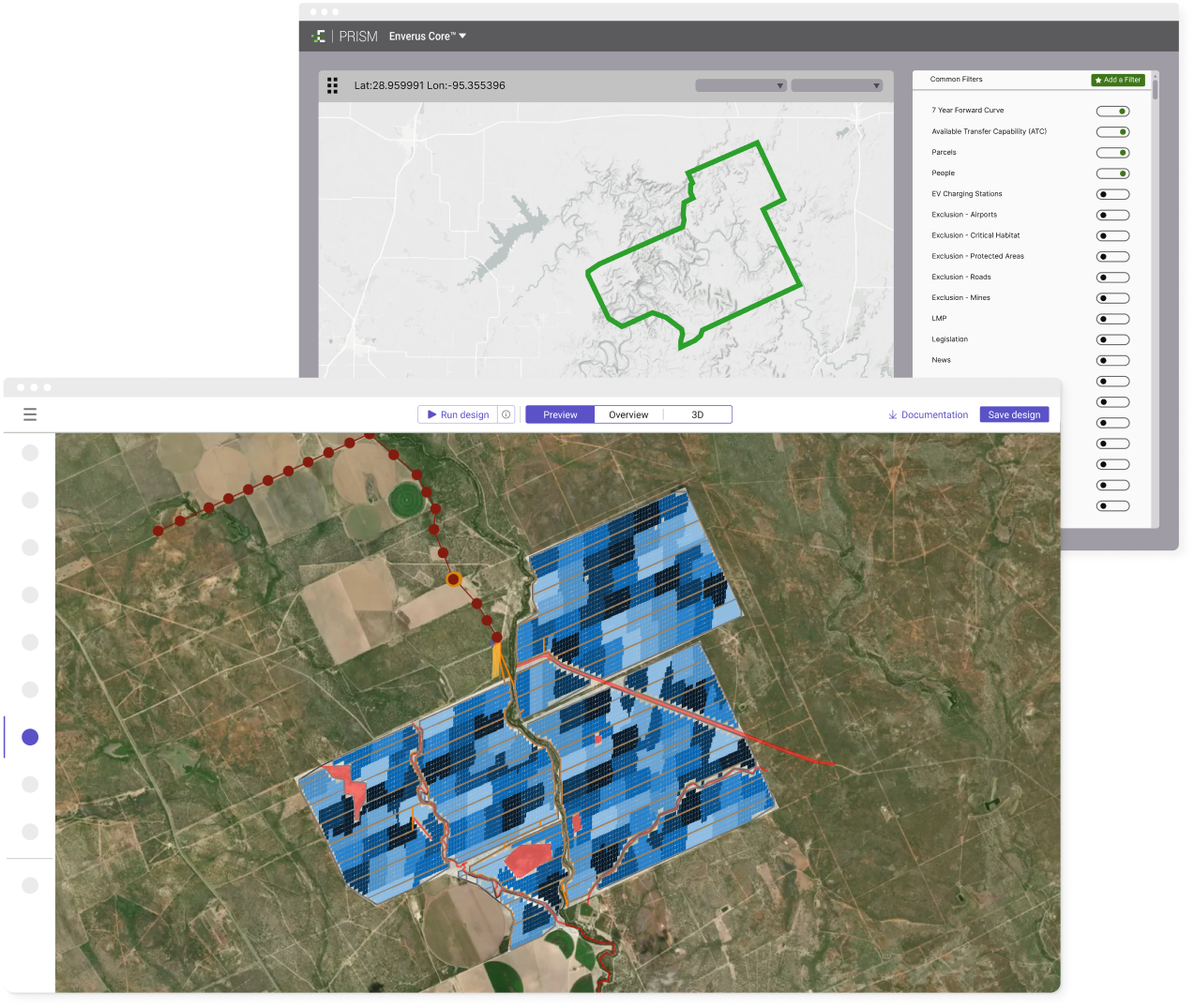This screenshot has height=1008, width=1194.
Task: Open the hamburger menu in design window
Action: [x=30, y=414]
